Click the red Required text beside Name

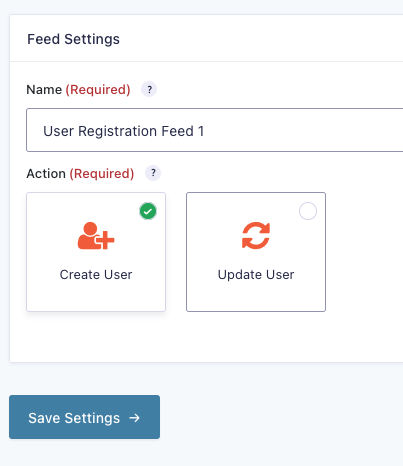click(x=98, y=90)
